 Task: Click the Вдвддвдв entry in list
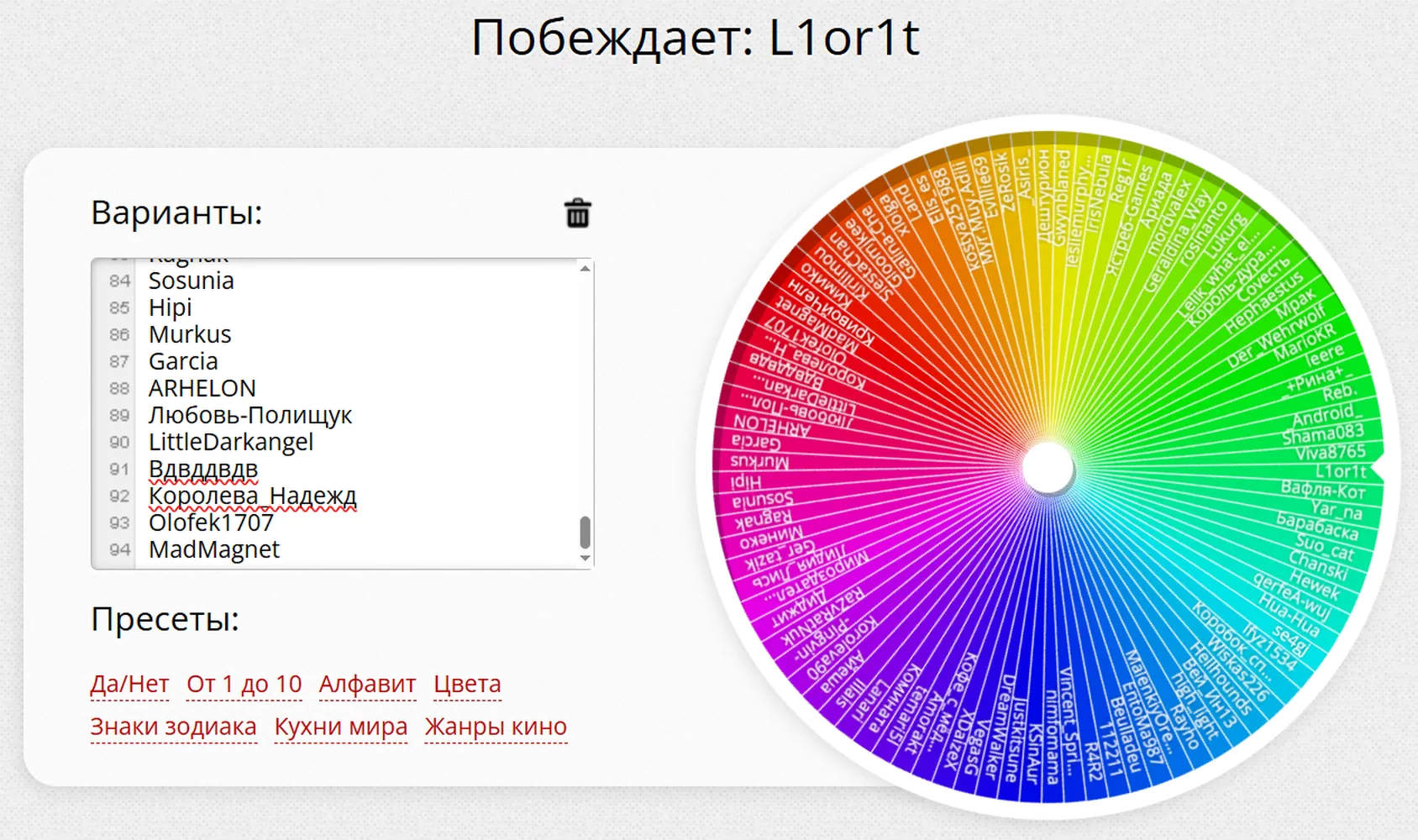203,469
